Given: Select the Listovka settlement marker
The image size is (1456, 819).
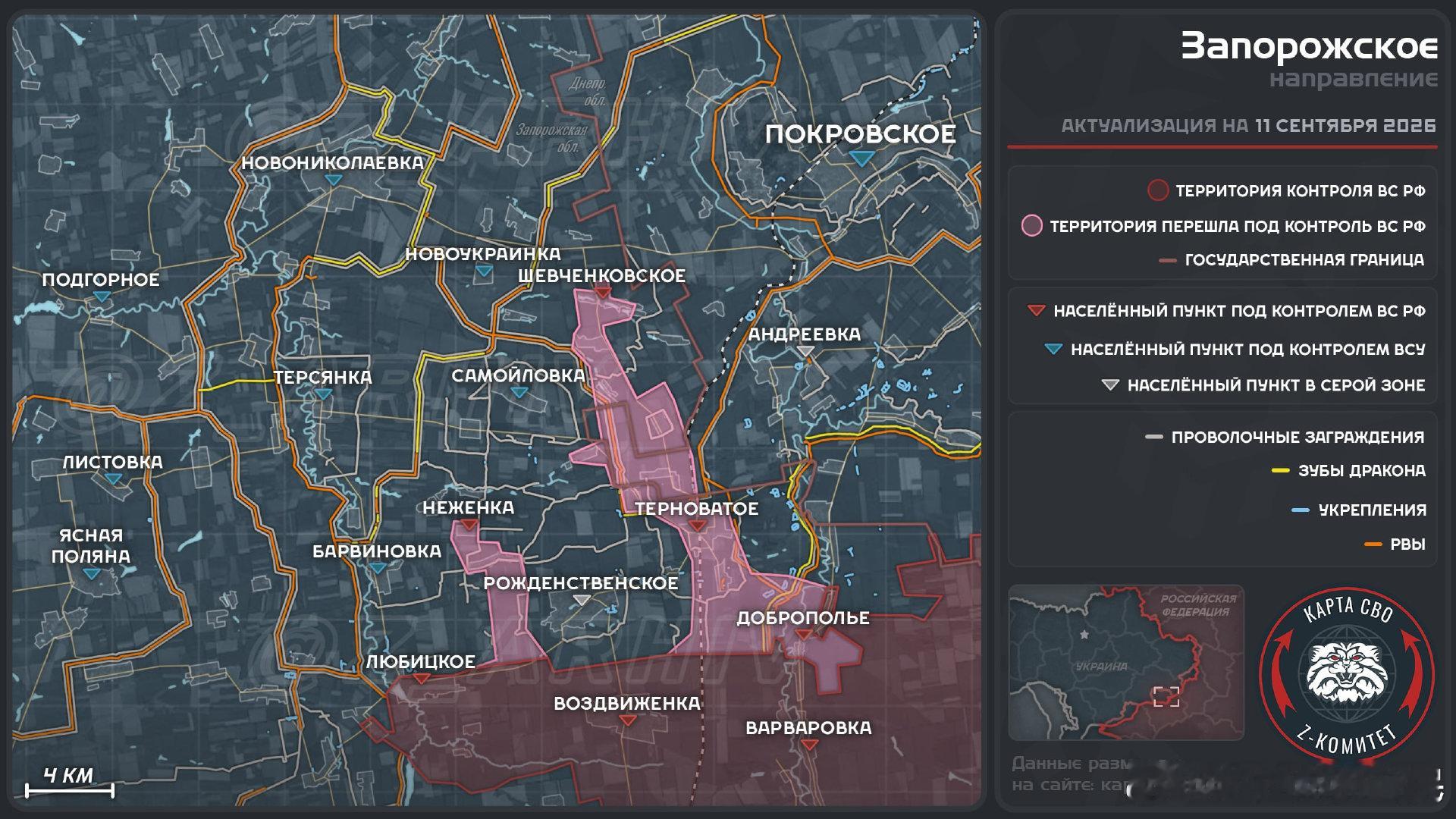Looking at the screenshot, I should tap(113, 479).
